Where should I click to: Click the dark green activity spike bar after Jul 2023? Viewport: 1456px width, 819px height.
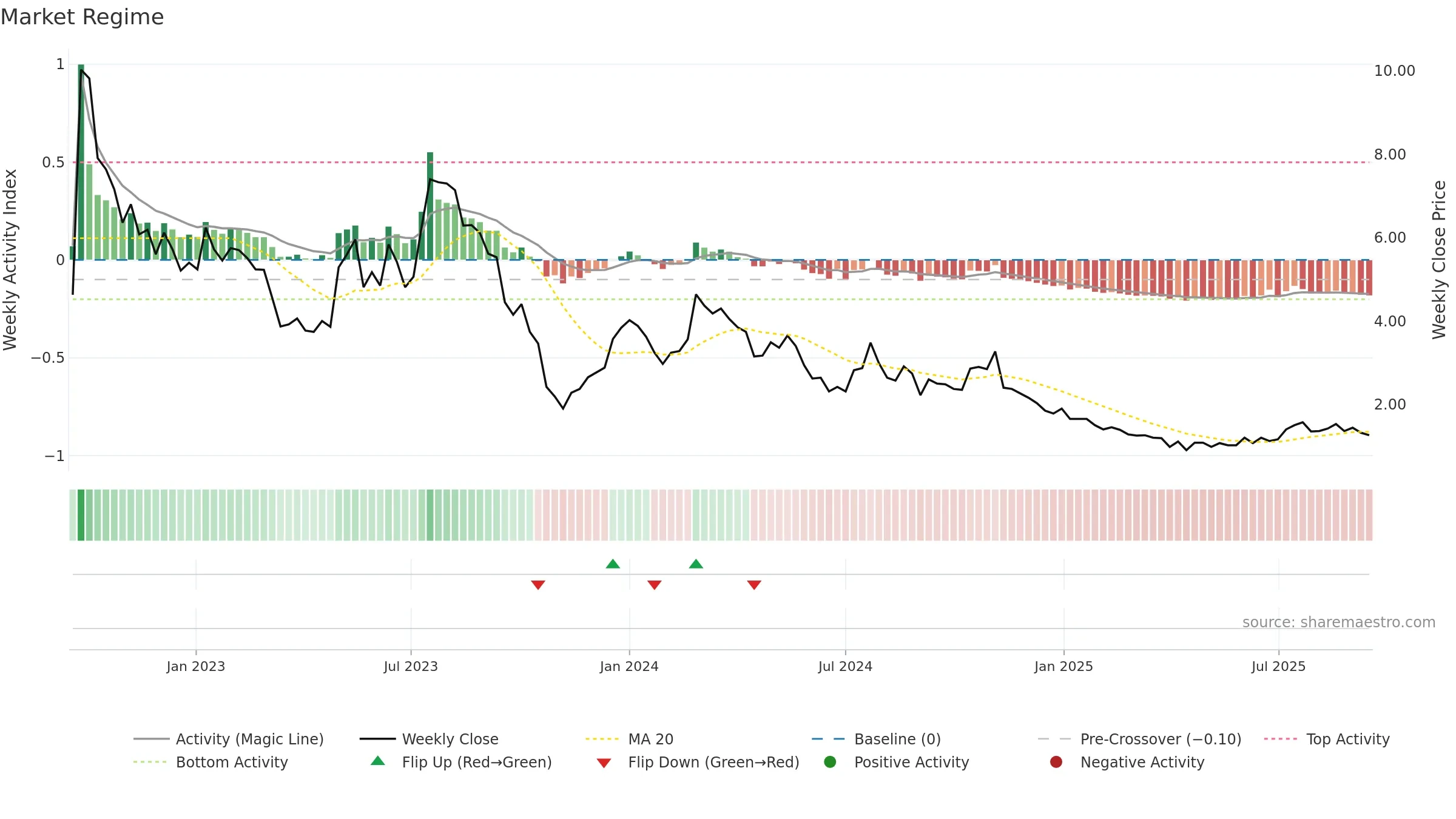pyautogui.click(x=430, y=206)
